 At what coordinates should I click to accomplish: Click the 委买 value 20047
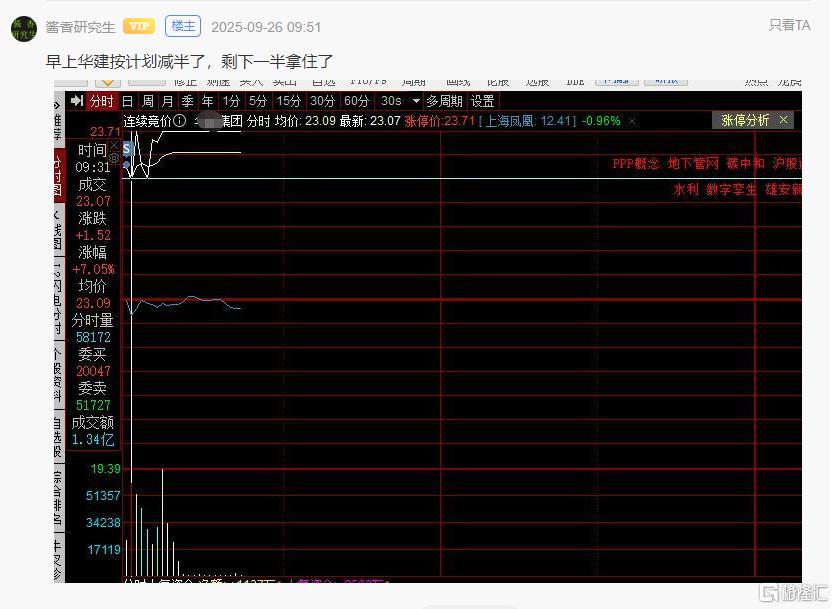point(93,371)
